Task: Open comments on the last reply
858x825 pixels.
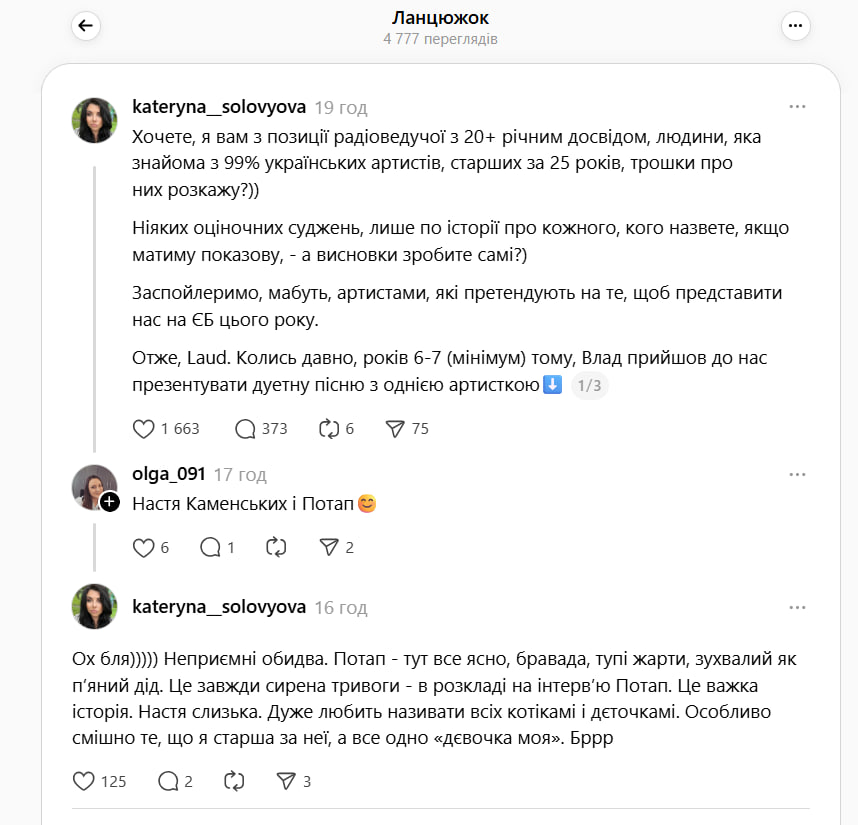Action: pyautogui.click(x=168, y=781)
